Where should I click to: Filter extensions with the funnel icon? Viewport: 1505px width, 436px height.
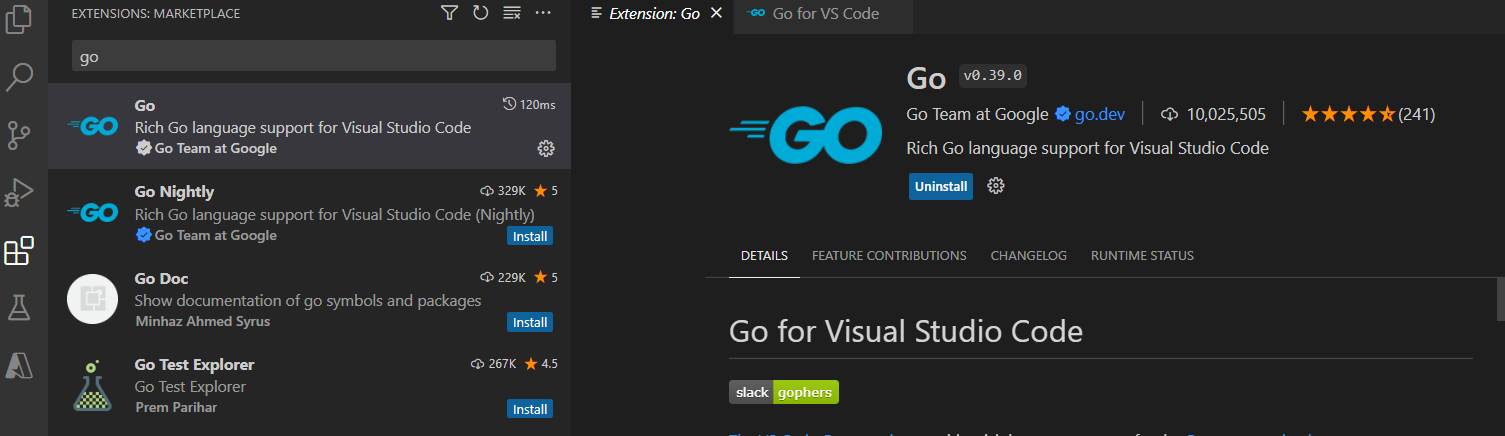pyautogui.click(x=450, y=13)
